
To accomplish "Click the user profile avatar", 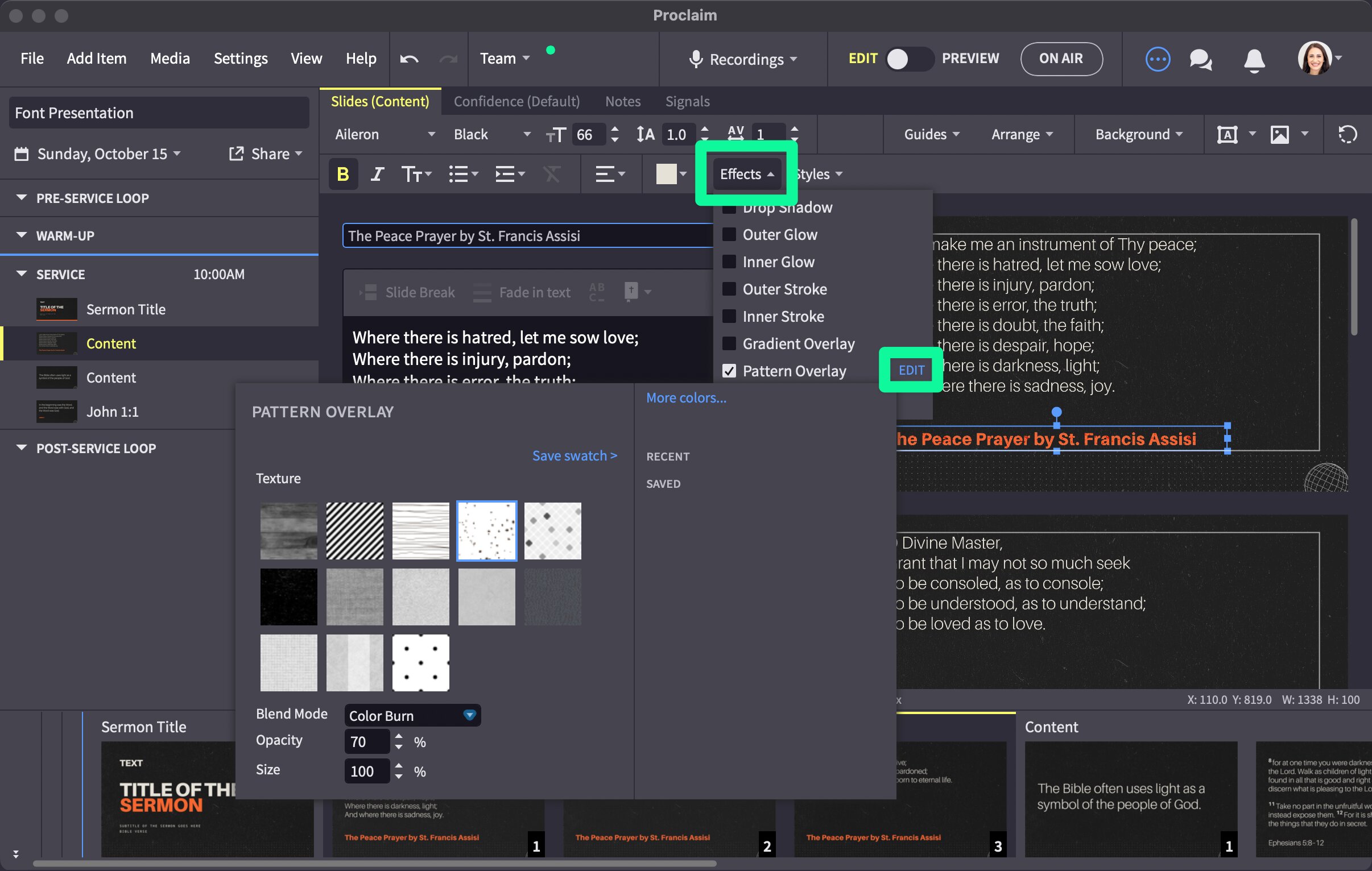I will pyautogui.click(x=1315, y=58).
